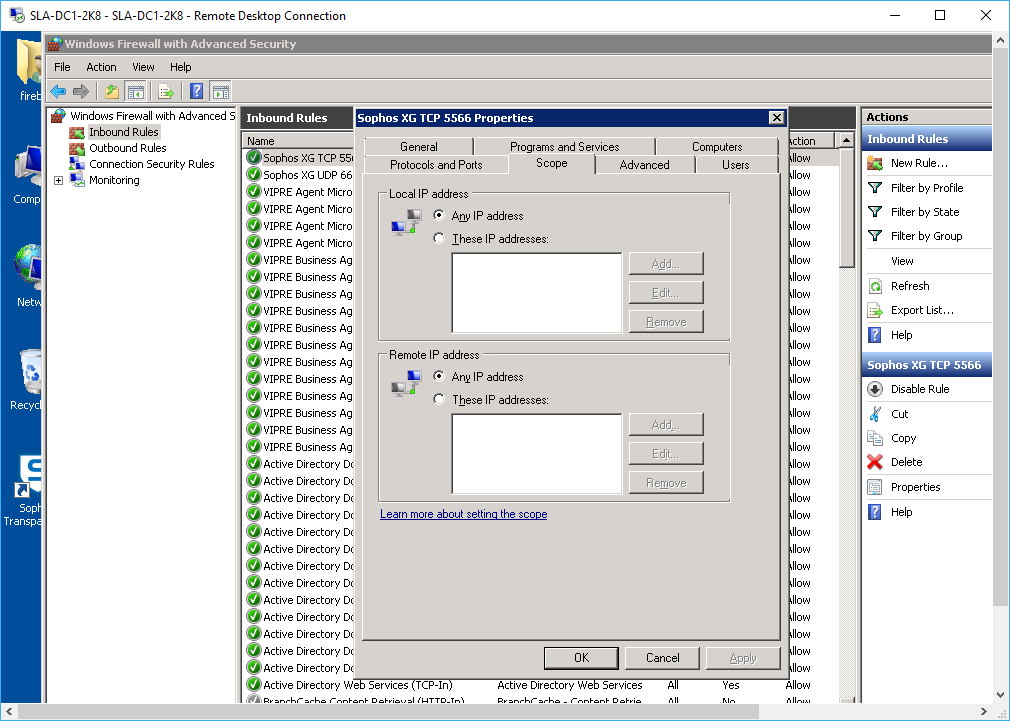Select the Network desktop icon
This screenshot has width=1010, height=721.
[x=27, y=277]
